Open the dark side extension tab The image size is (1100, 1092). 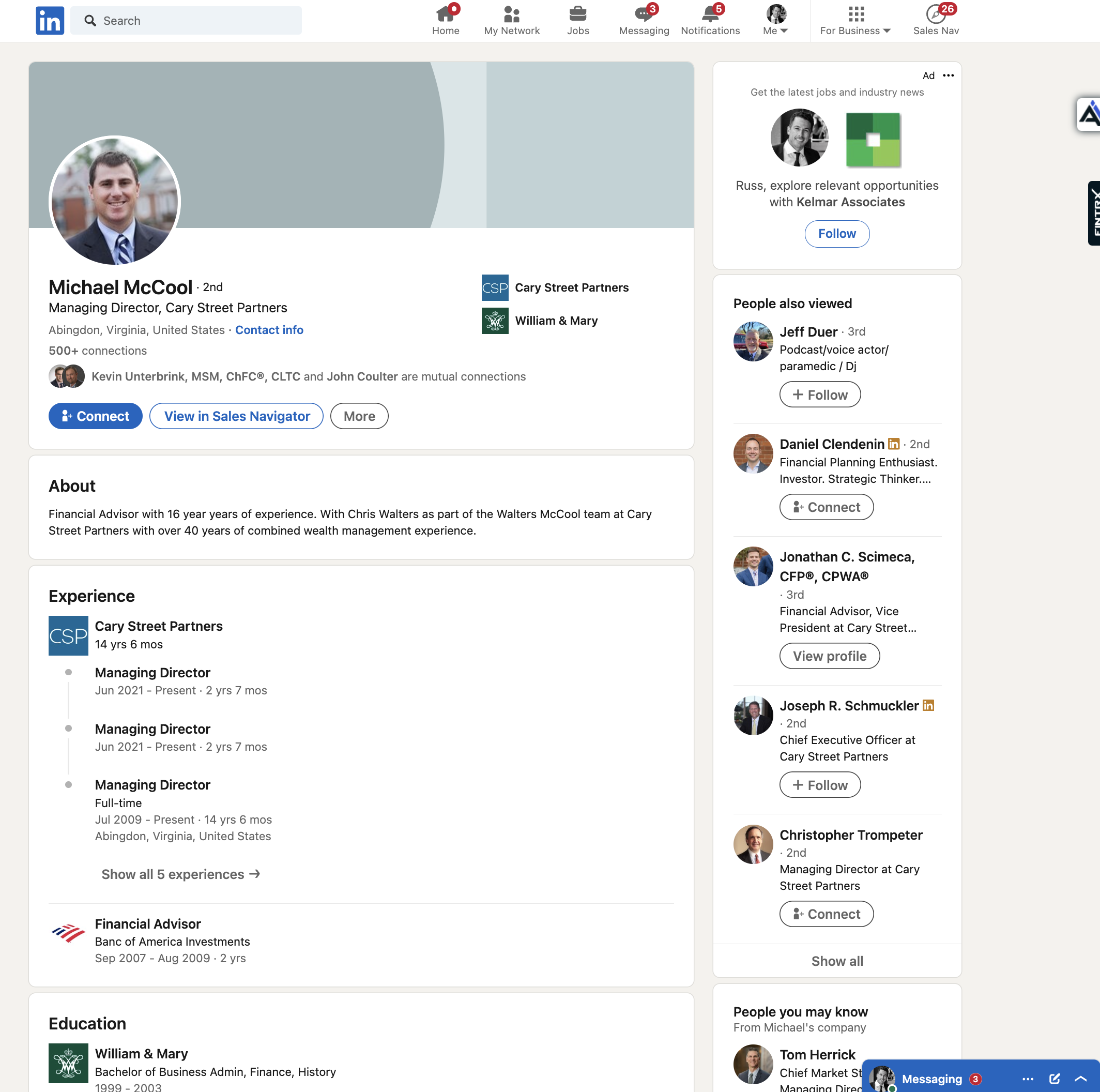(x=1094, y=213)
